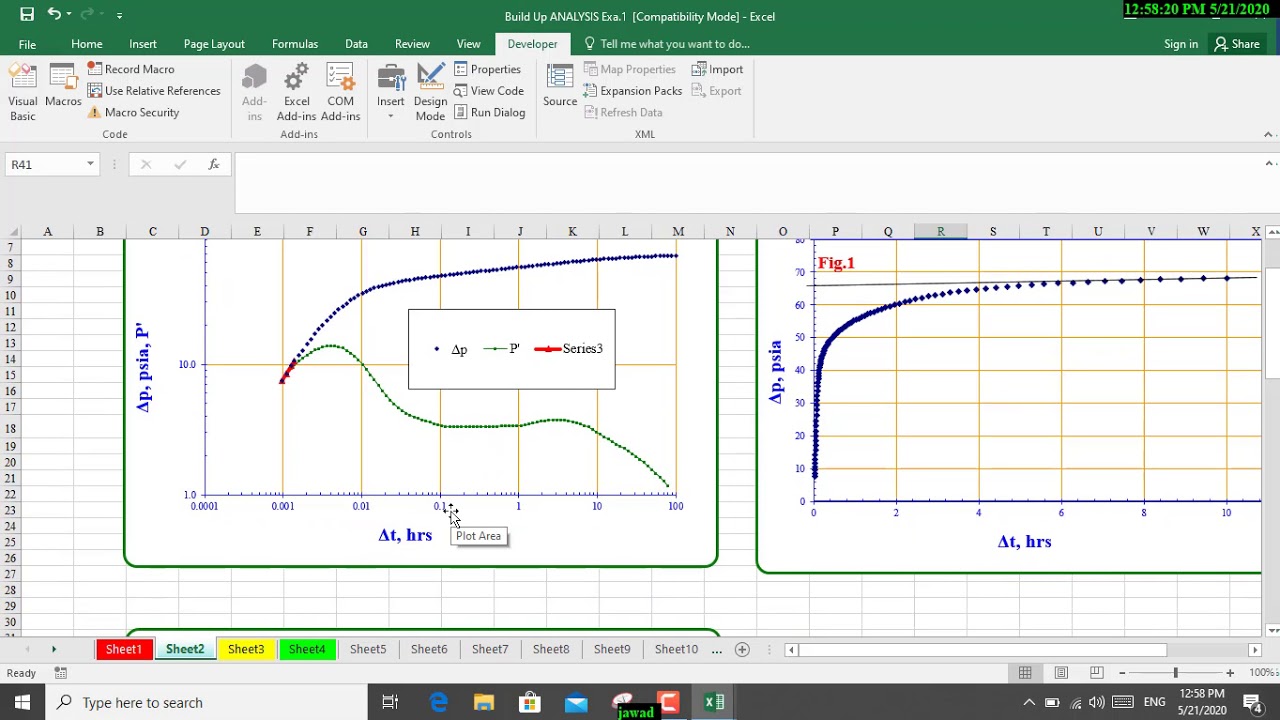The width and height of the screenshot is (1280, 720).
Task: Click the zoom in plus button
Action: tap(1230, 673)
